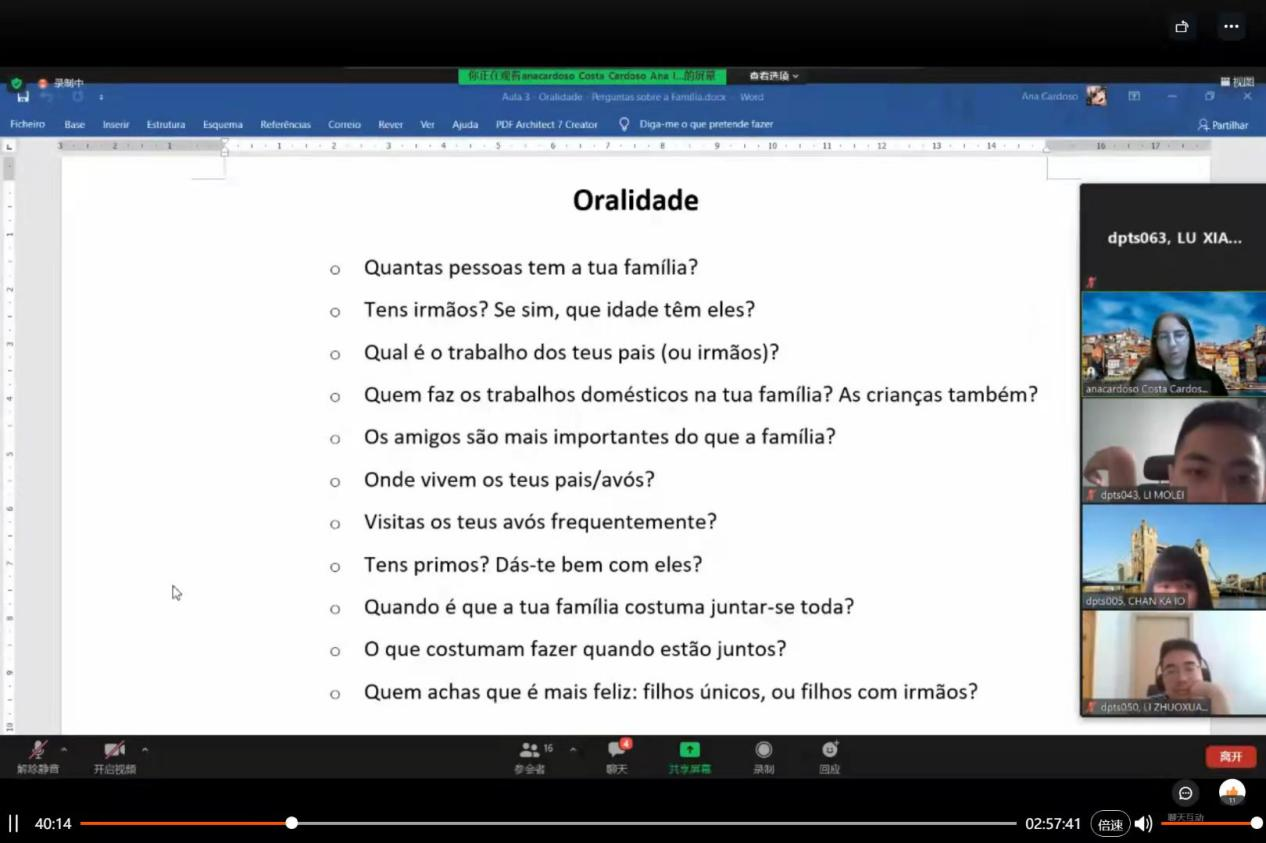Open the Chat panel icon

tap(617, 750)
